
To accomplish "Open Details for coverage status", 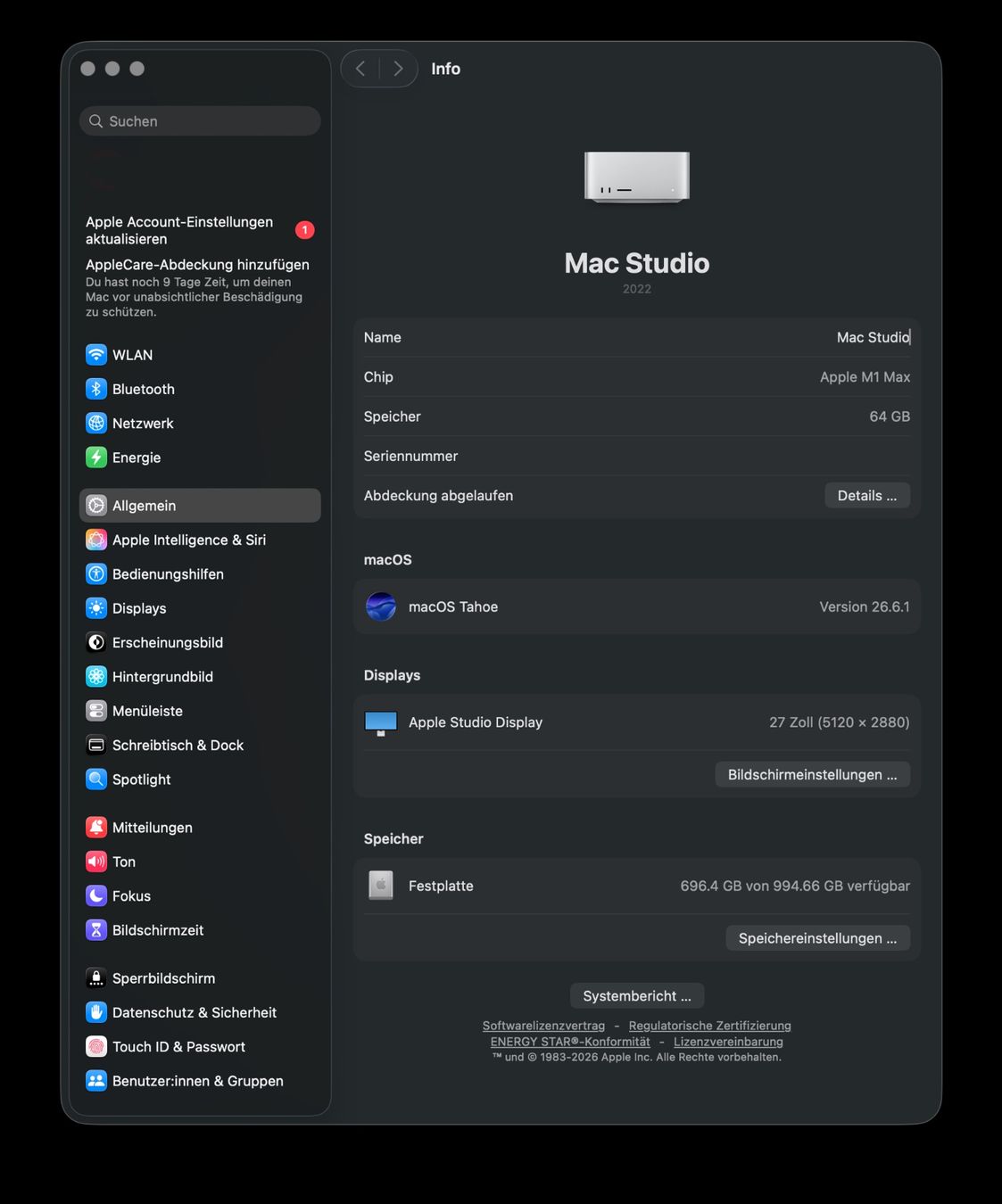I will [867, 496].
